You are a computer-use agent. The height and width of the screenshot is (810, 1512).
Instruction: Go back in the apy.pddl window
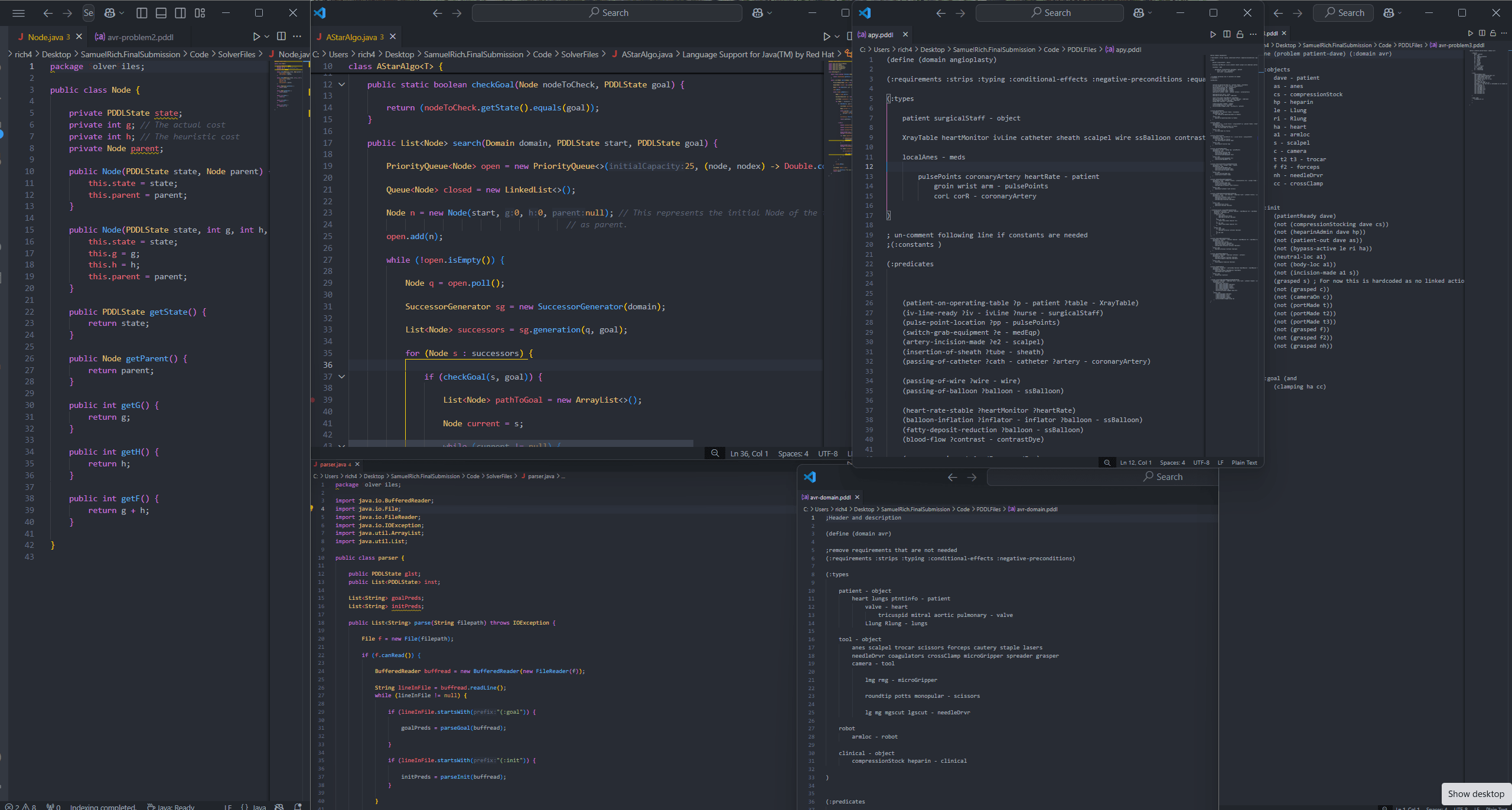point(941,13)
